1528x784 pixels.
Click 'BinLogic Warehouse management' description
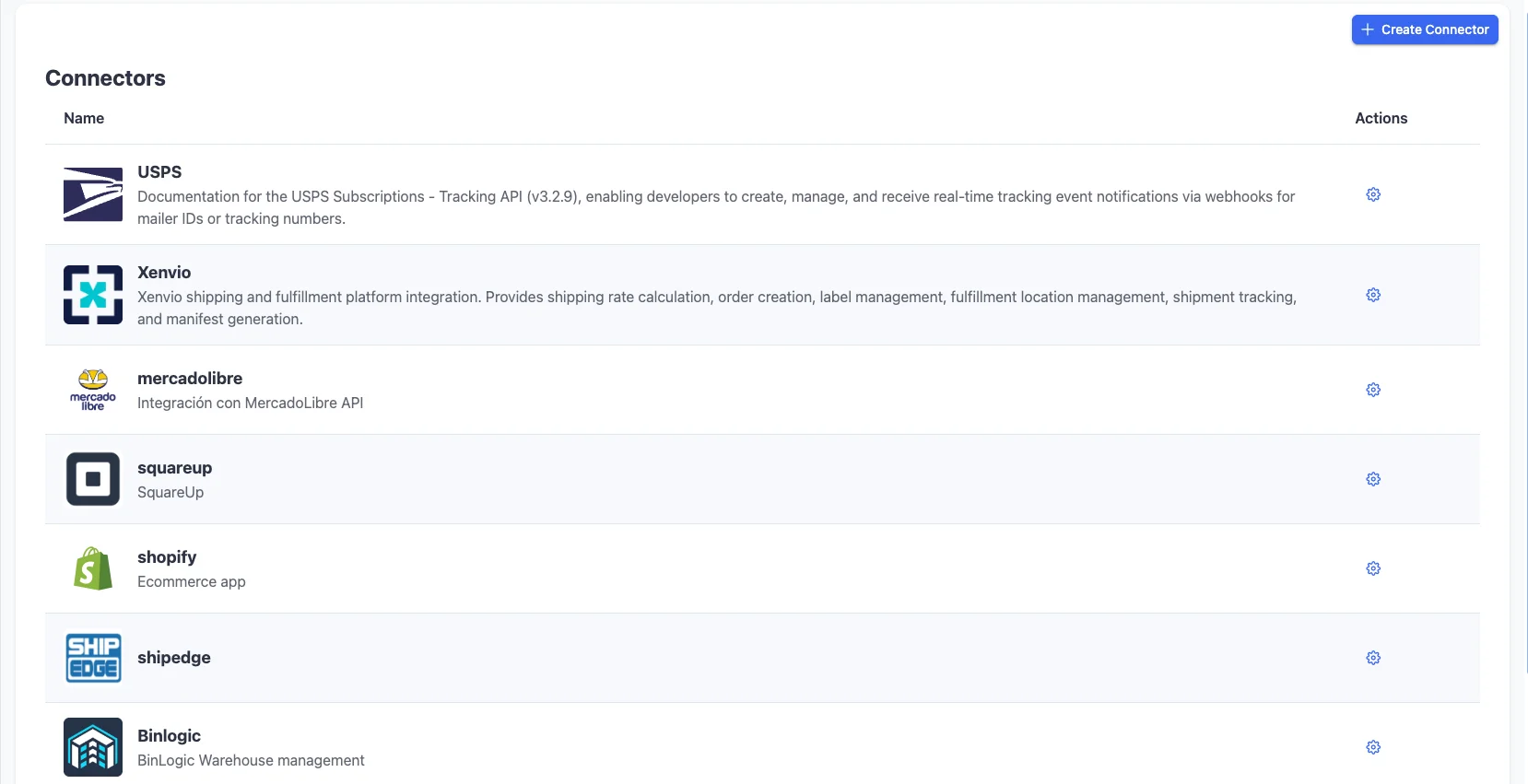pyautogui.click(x=251, y=760)
